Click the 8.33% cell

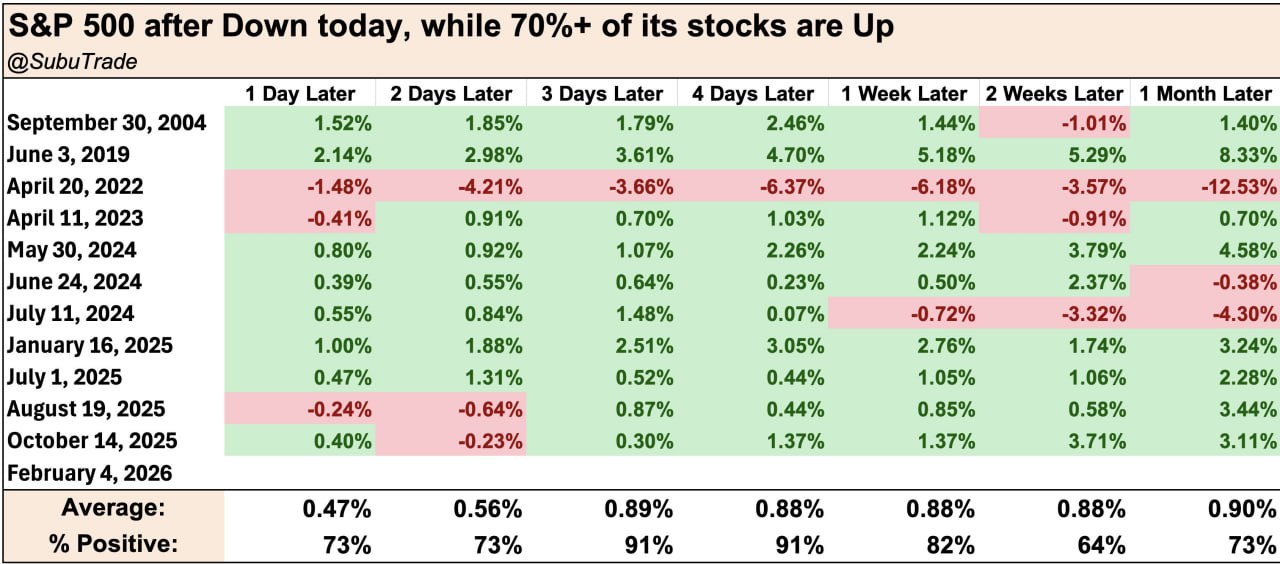pyautogui.click(x=1249, y=155)
